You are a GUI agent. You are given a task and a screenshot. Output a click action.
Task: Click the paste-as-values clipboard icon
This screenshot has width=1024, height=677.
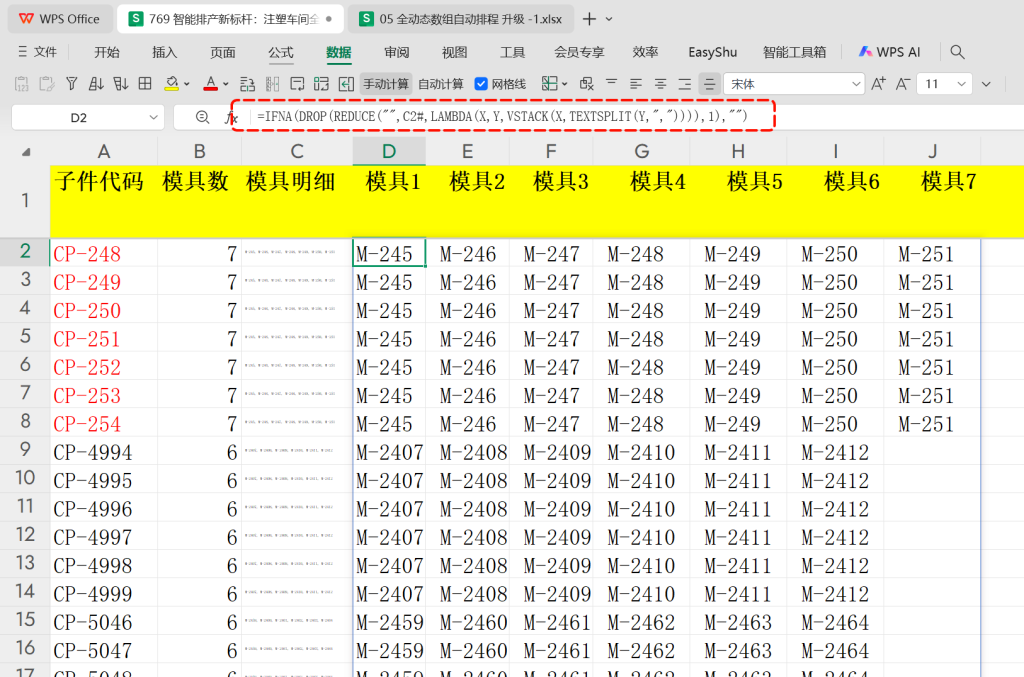[22, 84]
